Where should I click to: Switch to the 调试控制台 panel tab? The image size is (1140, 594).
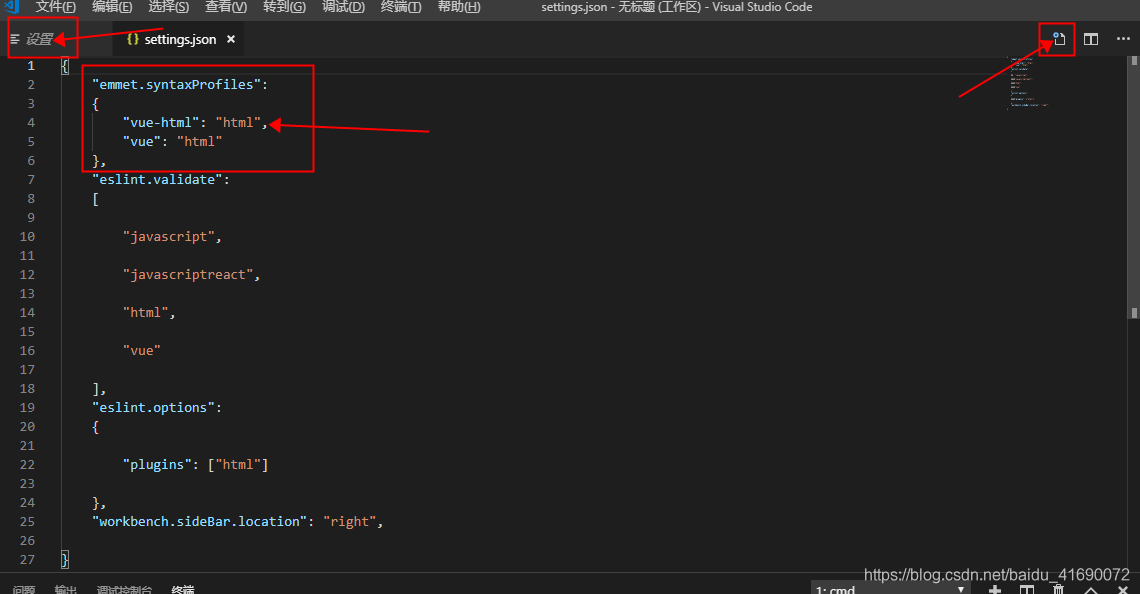point(124,590)
